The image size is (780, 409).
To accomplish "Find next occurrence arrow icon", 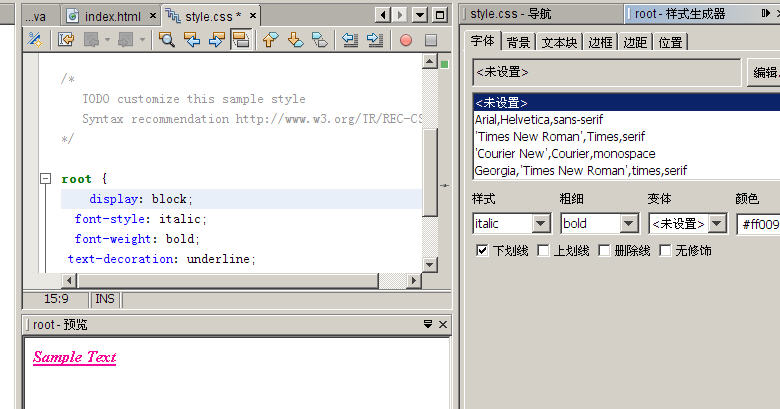I will [216, 40].
